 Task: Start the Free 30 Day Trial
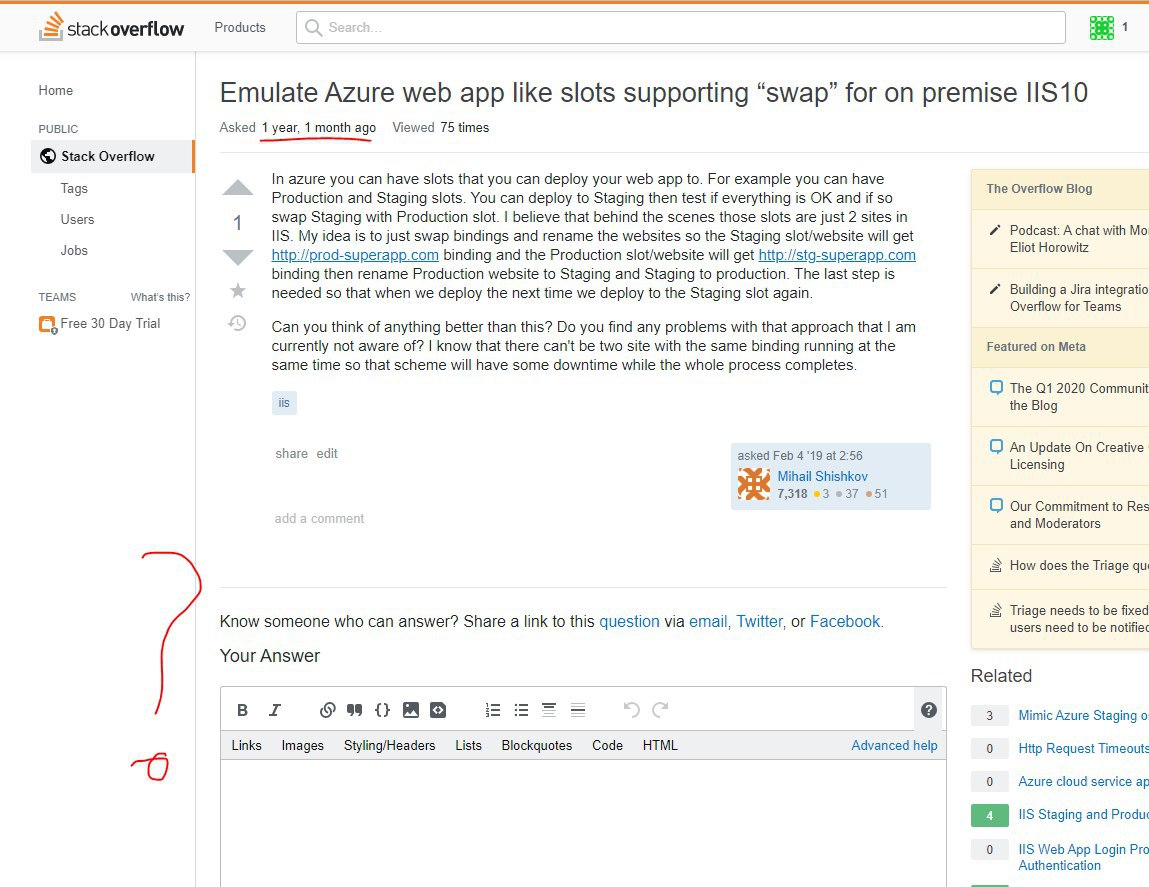[110, 323]
